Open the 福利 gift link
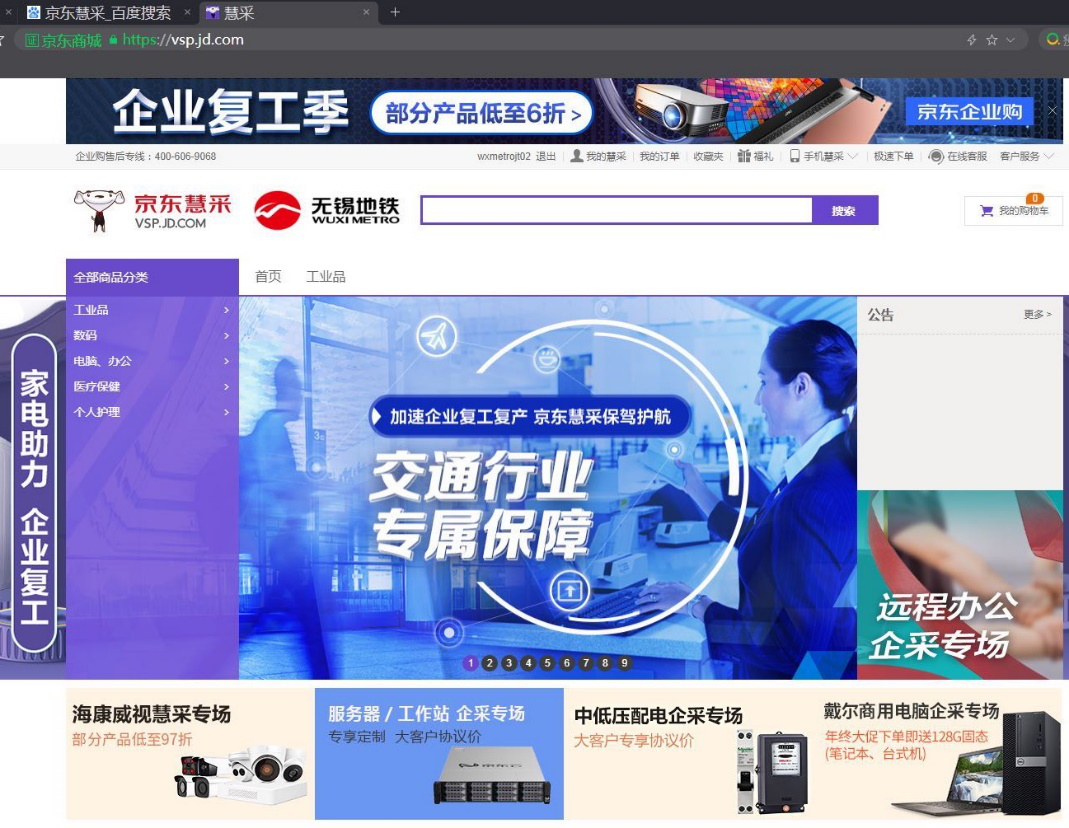The image size is (1069, 828). point(755,156)
